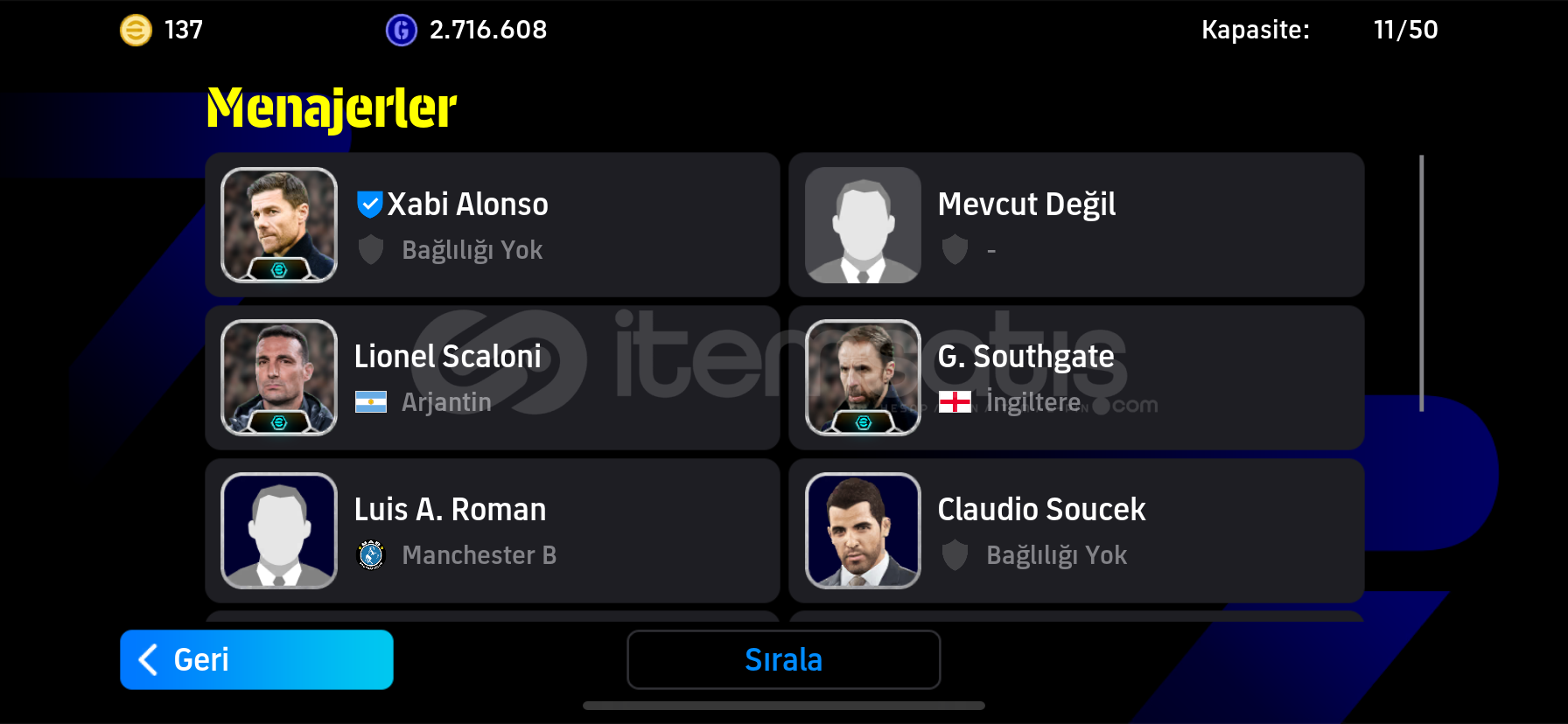Image resolution: width=1568 pixels, height=724 pixels.
Task: Click the blue checkmark badge beside Xabi Alonso
Action: point(369,205)
